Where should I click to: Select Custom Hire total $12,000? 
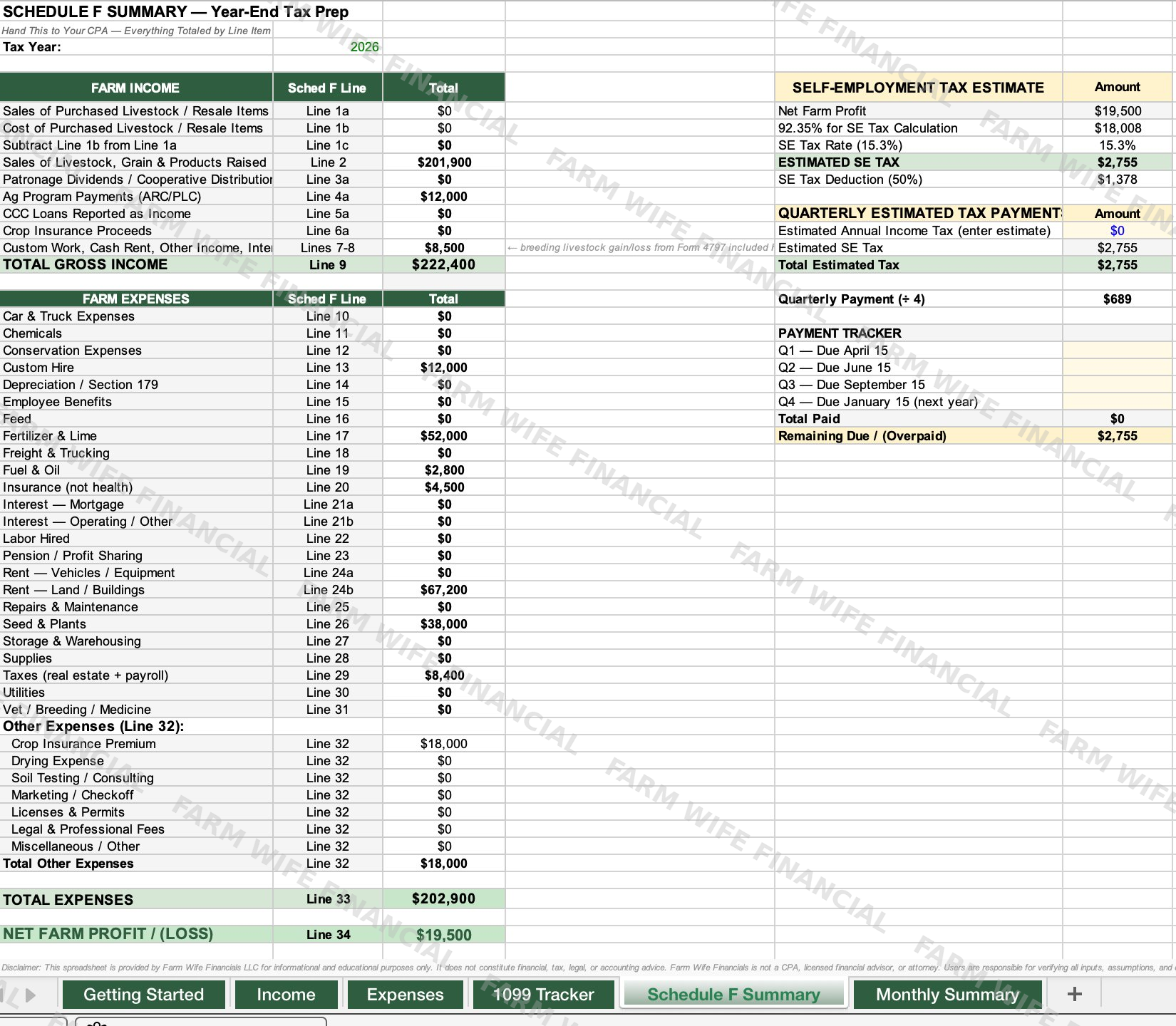[x=444, y=368]
